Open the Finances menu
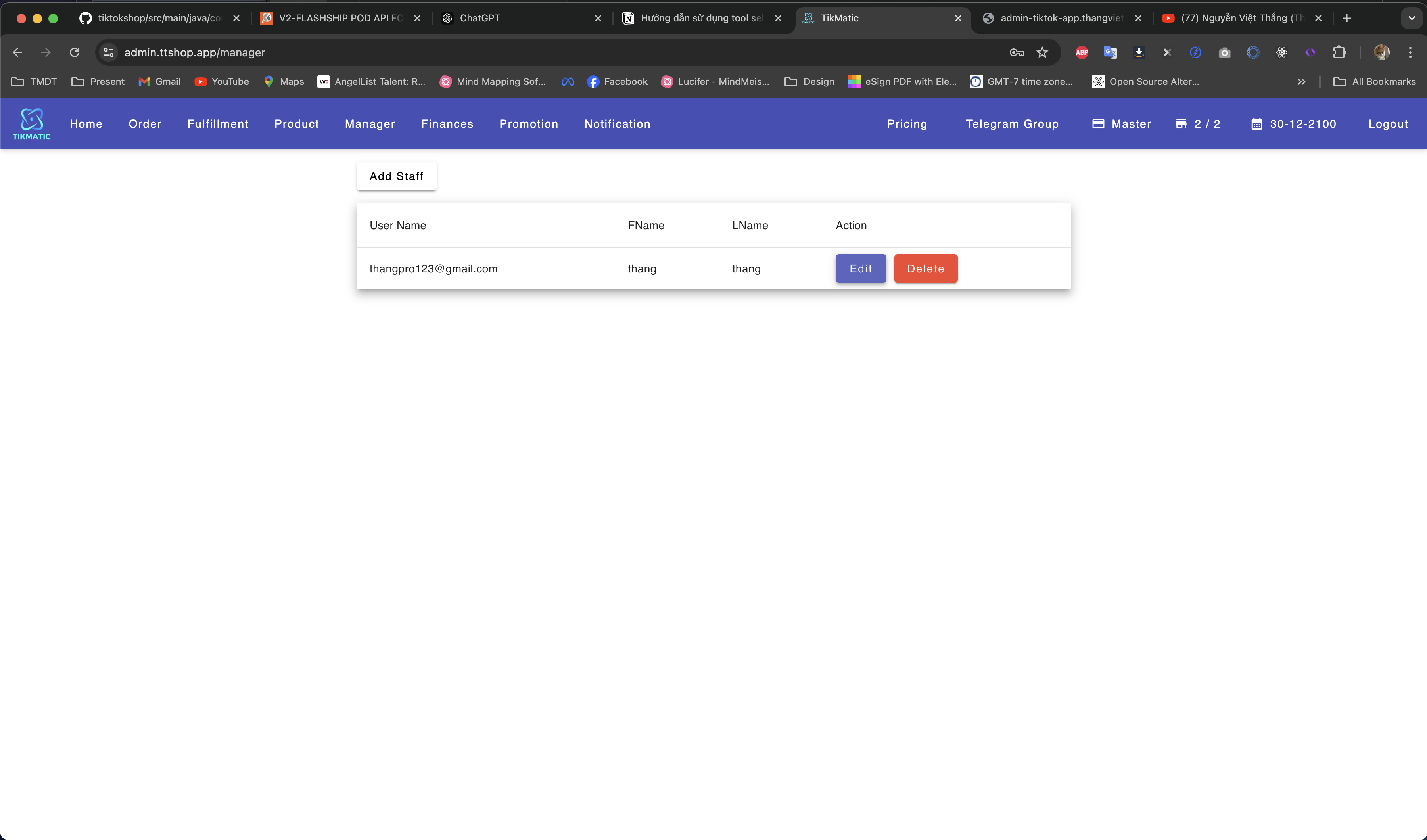This screenshot has height=840, width=1427. point(447,123)
